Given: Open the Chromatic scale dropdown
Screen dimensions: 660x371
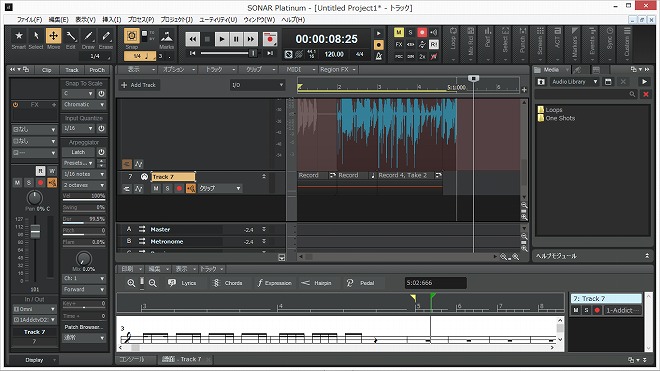Looking at the screenshot, I should pos(84,104).
